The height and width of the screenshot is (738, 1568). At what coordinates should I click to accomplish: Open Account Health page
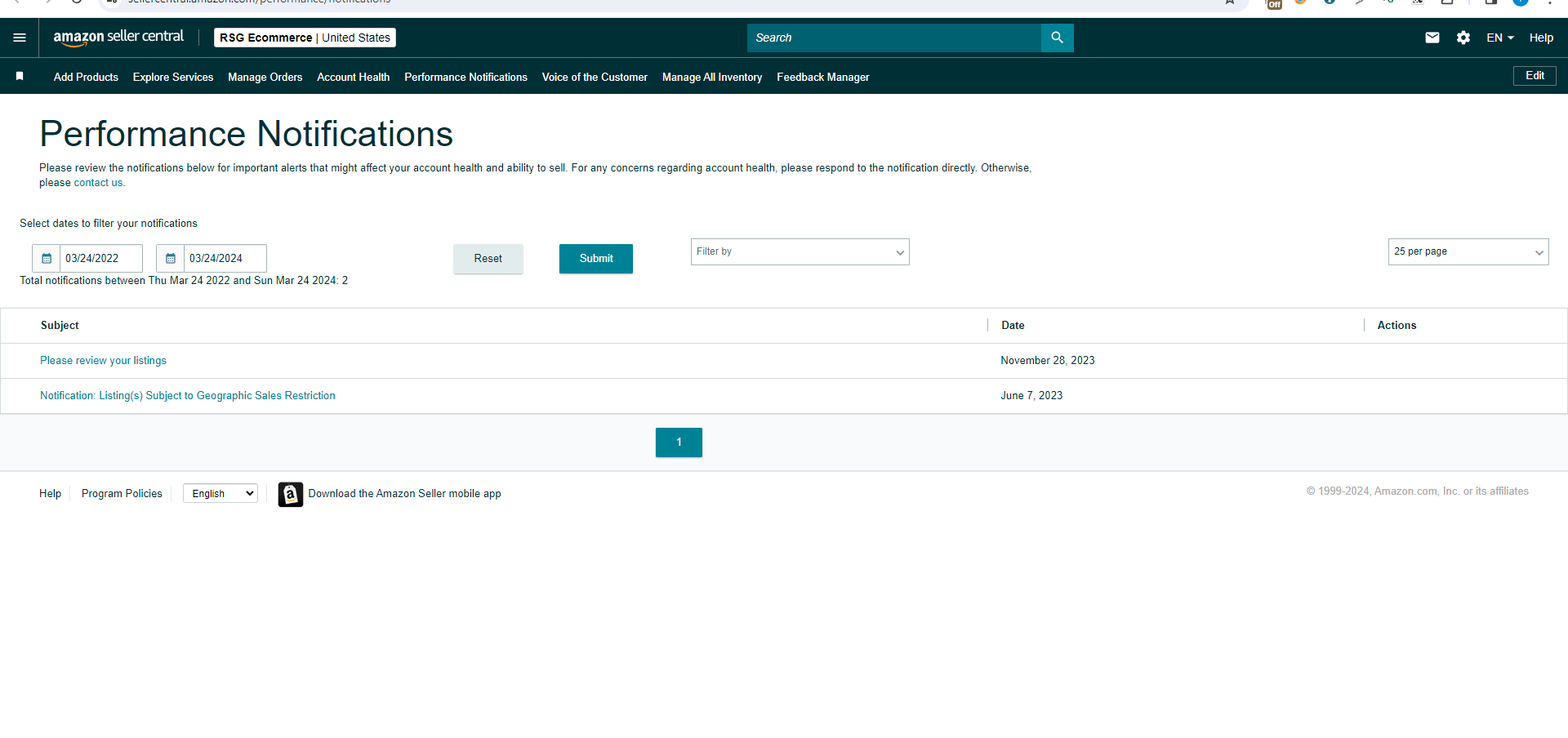point(354,77)
